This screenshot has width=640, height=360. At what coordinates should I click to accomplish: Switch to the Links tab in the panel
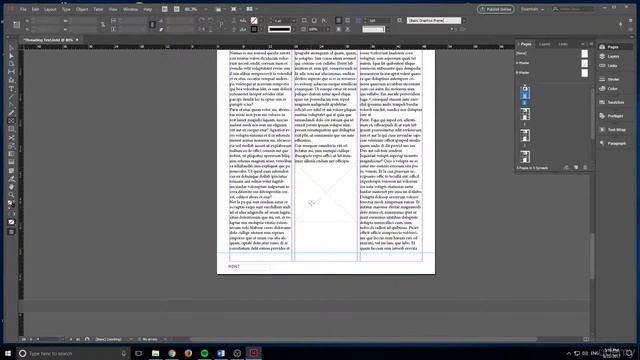pos(563,44)
